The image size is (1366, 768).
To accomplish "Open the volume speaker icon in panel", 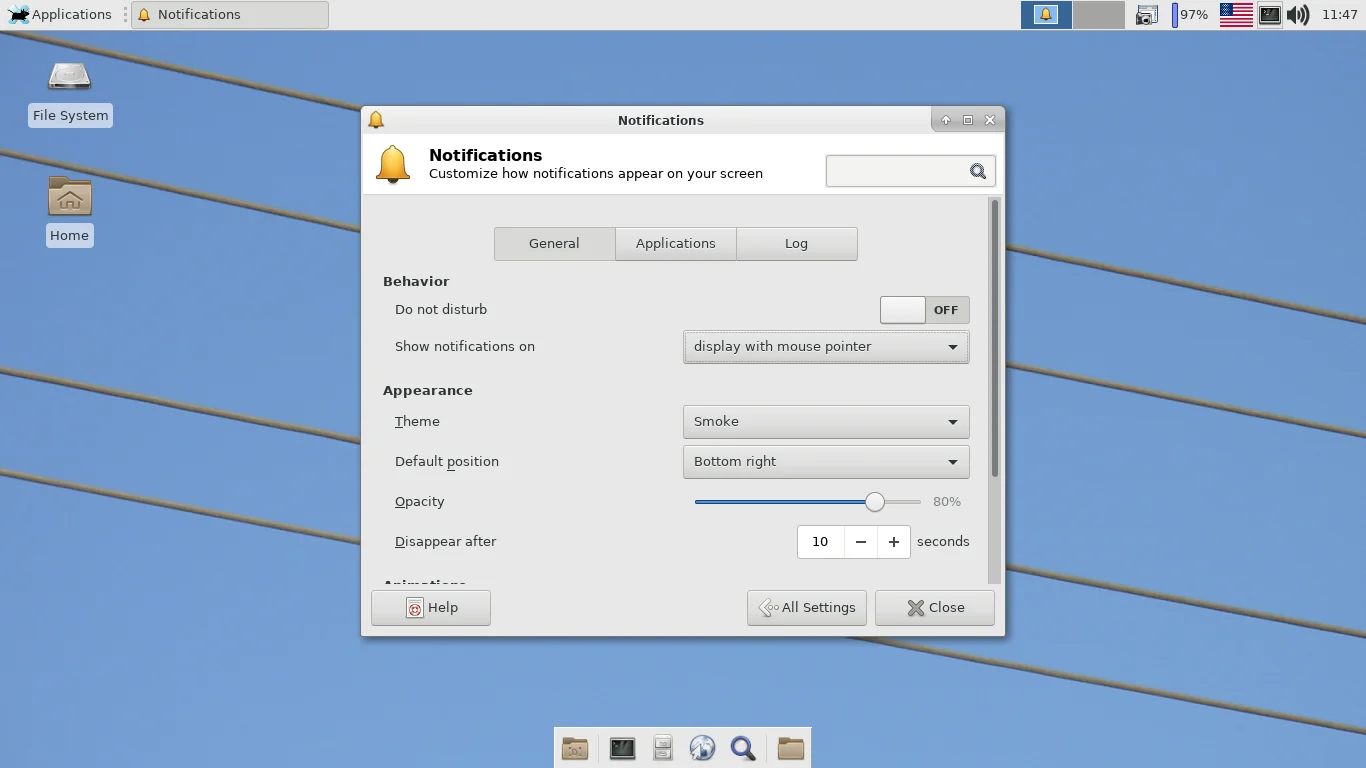I will (x=1298, y=14).
